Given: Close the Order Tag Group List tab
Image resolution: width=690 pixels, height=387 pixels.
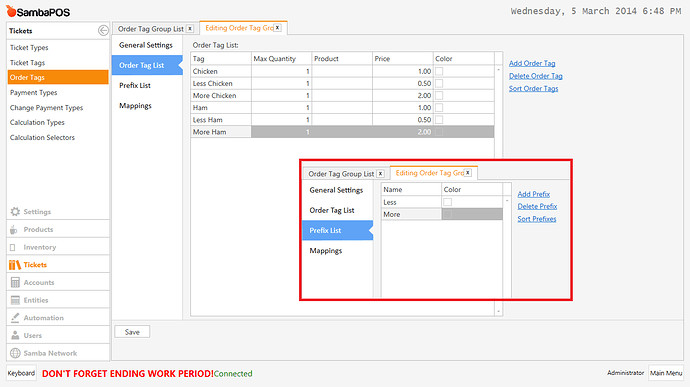Looking at the screenshot, I should pyautogui.click(x=190, y=29).
